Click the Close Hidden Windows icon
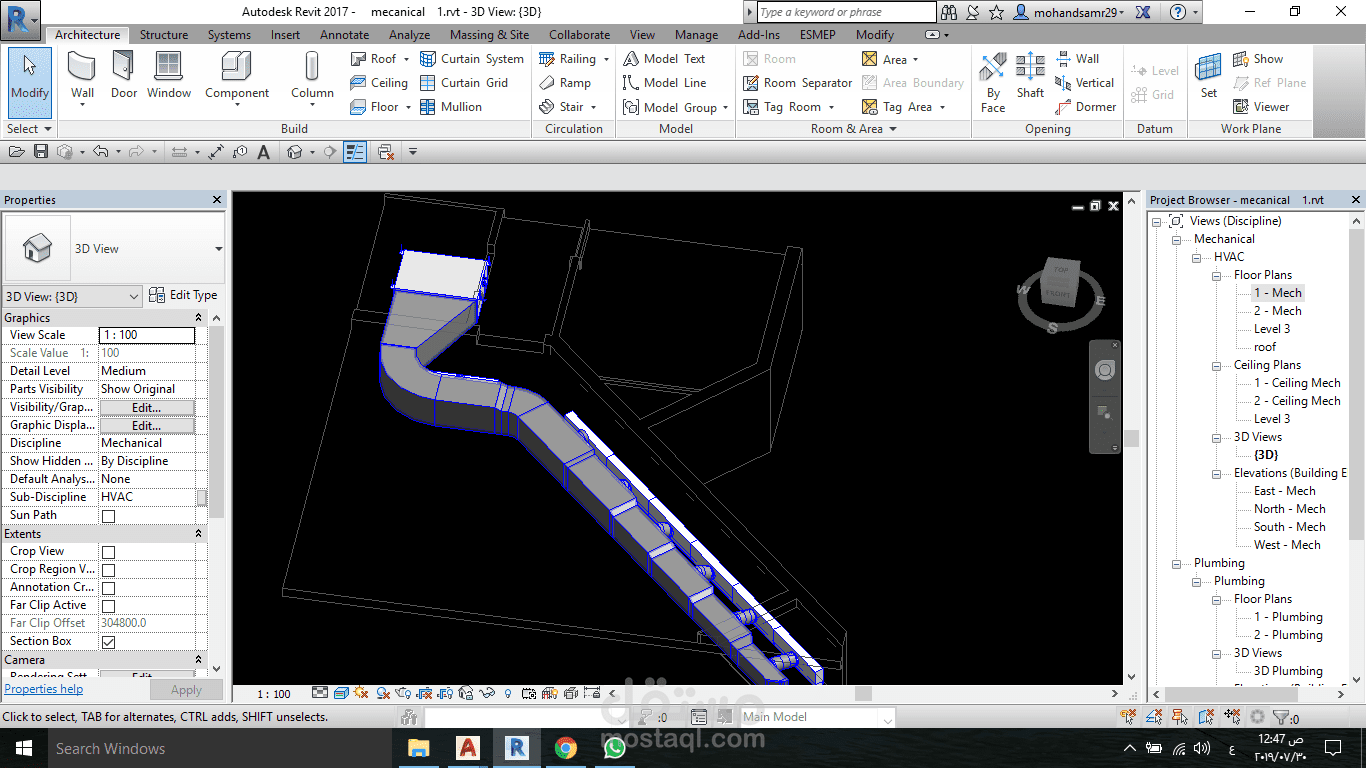The image size is (1366, 768). point(385,152)
